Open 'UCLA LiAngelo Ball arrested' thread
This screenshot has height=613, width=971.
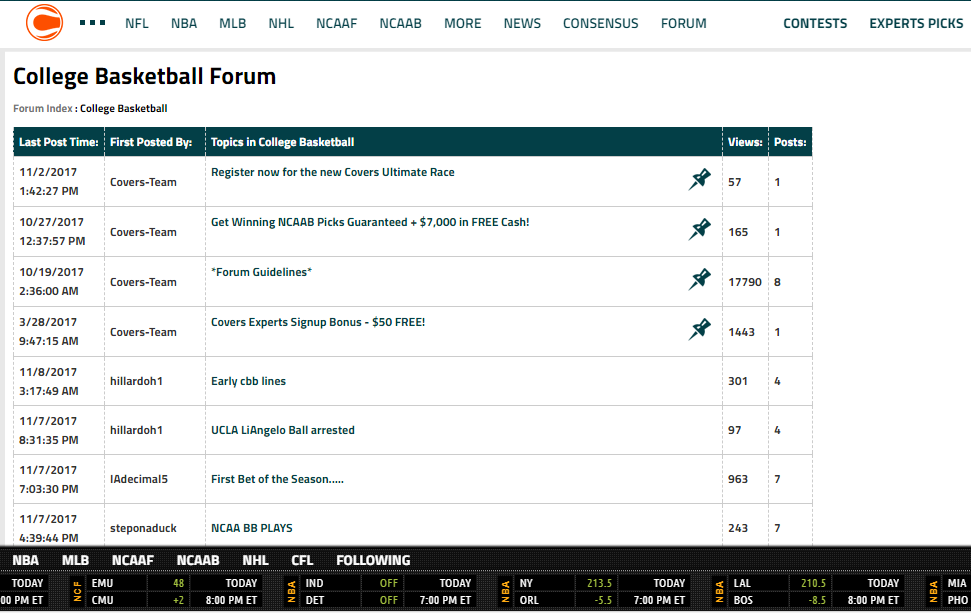pos(282,430)
